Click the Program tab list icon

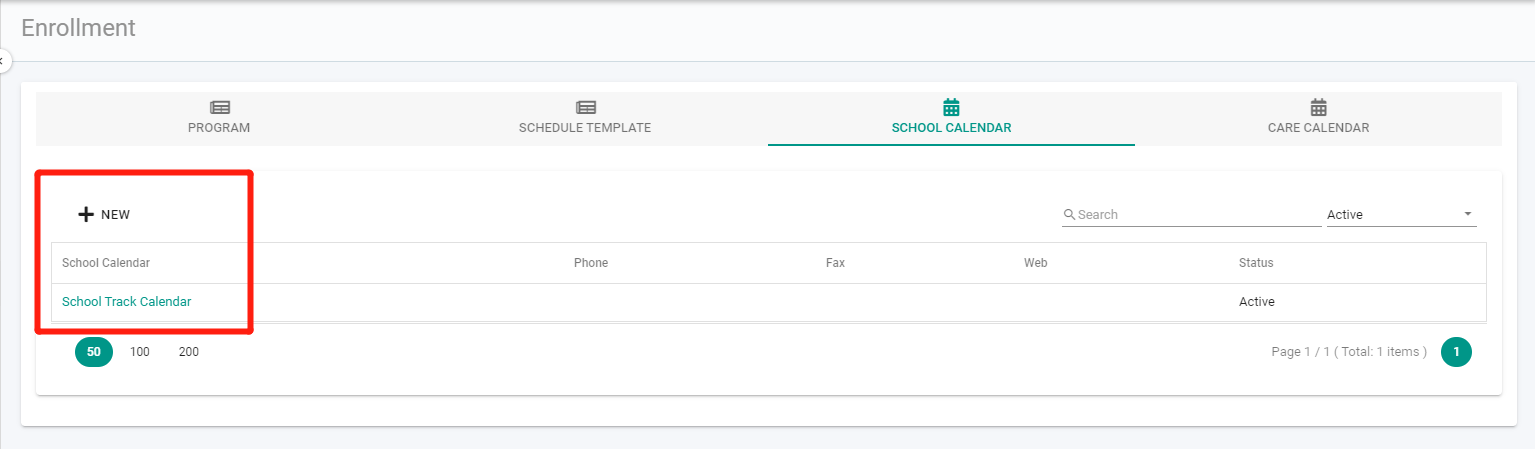pyautogui.click(x=219, y=107)
